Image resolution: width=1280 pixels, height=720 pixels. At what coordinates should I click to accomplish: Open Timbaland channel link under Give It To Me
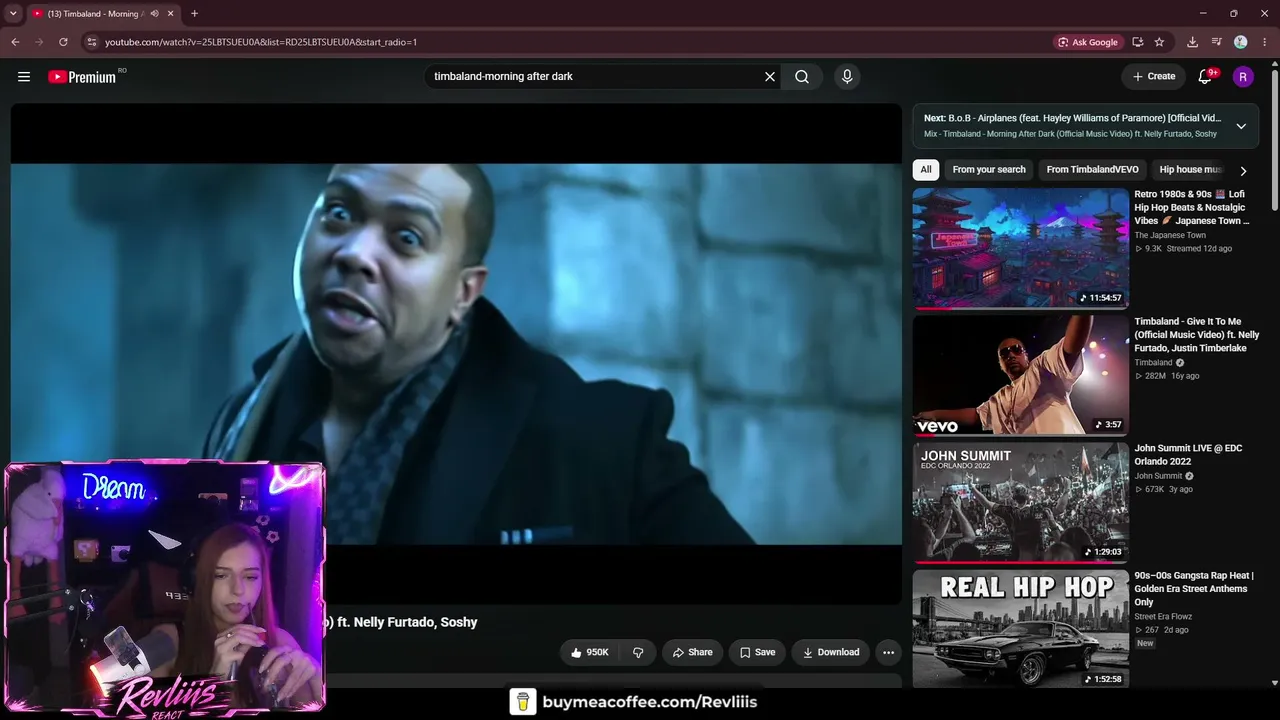click(x=1153, y=362)
